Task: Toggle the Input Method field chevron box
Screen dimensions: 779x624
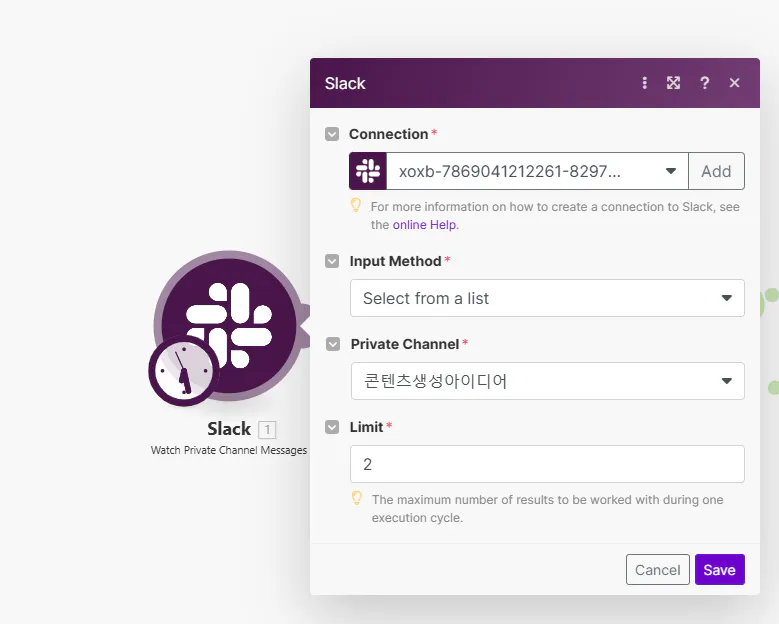Action: click(332, 261)
